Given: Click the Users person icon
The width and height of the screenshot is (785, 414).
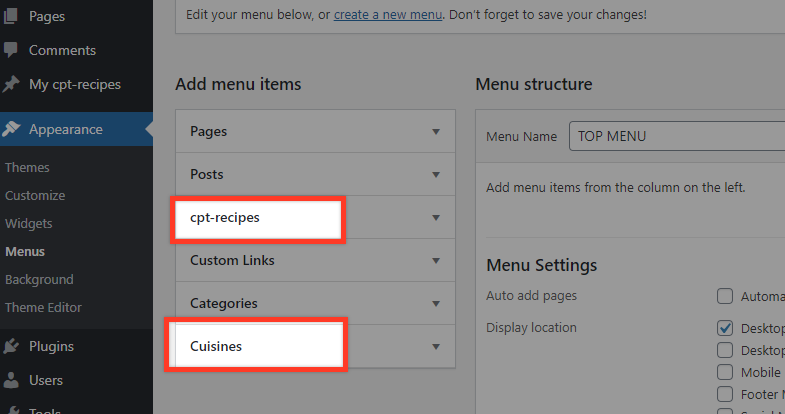Looking at the screenshot, I should [x=11, y=380].
